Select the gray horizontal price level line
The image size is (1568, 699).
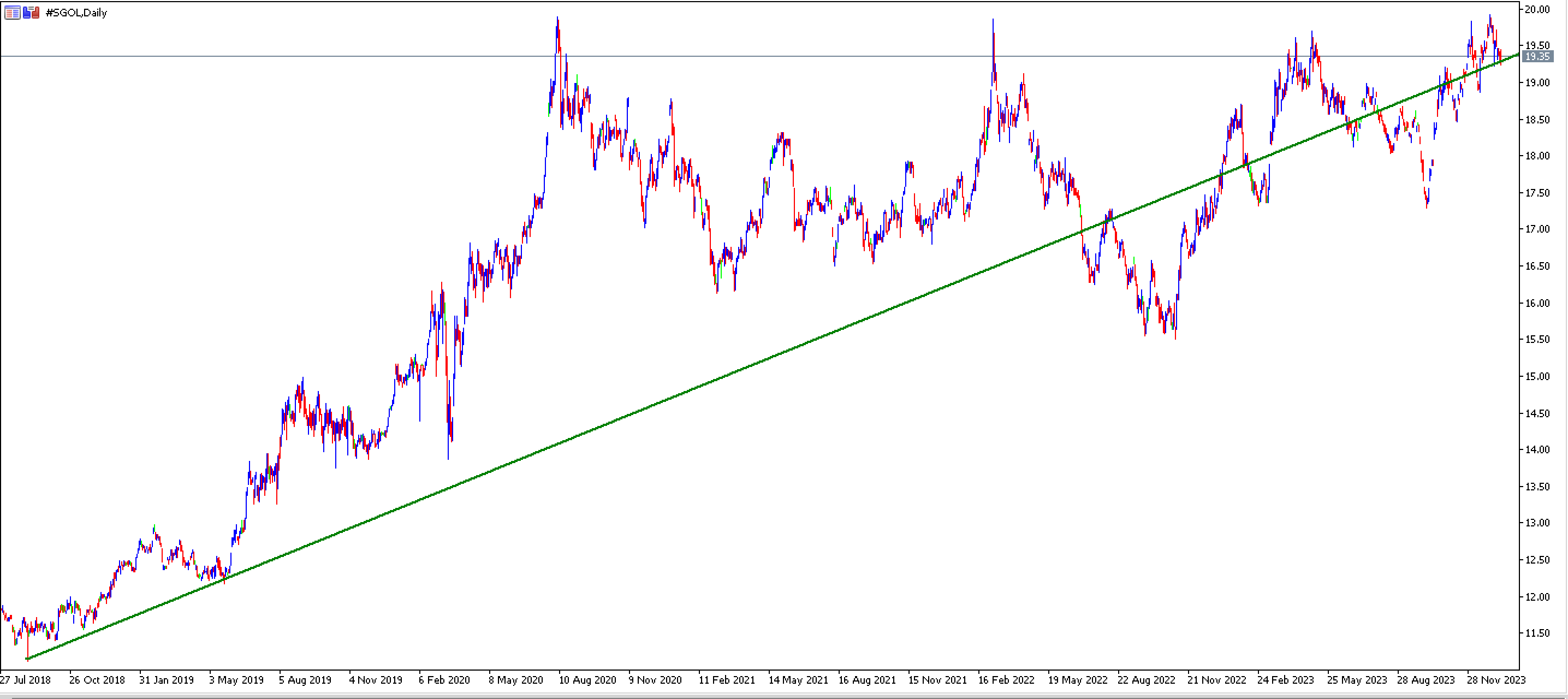tap(759, 57)
